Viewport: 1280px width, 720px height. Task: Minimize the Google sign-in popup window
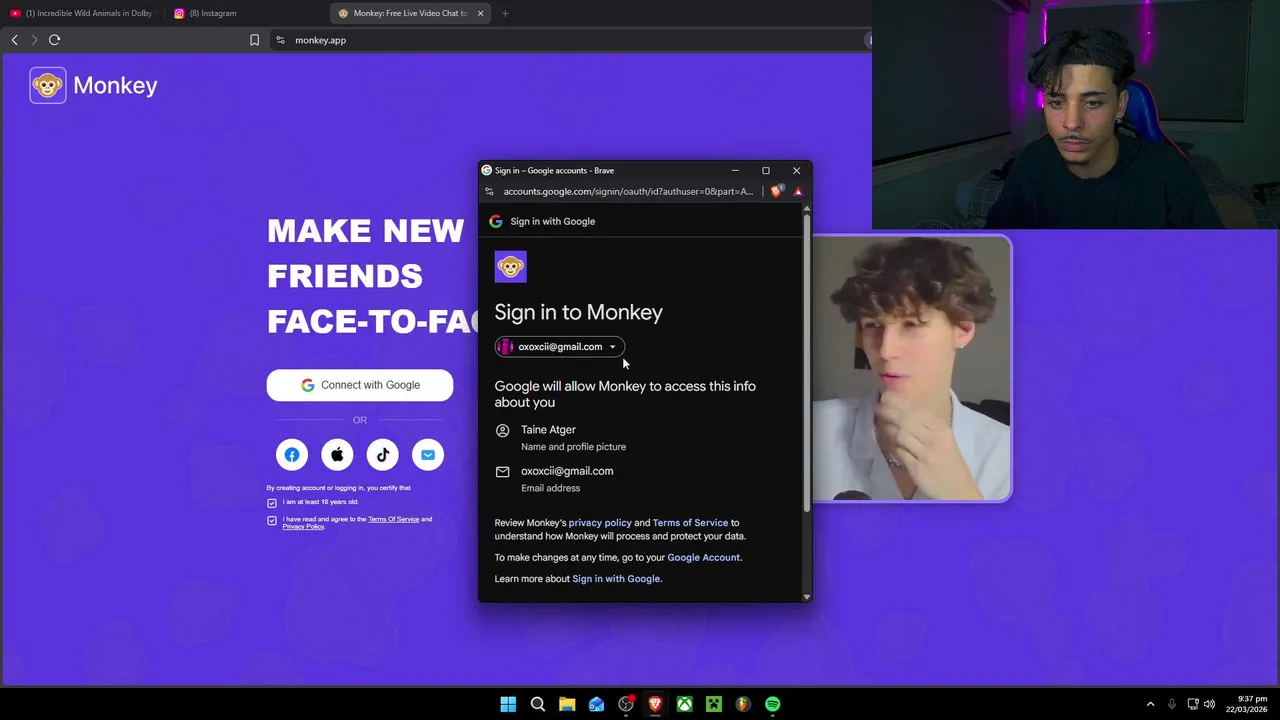(x=735, y=170)
